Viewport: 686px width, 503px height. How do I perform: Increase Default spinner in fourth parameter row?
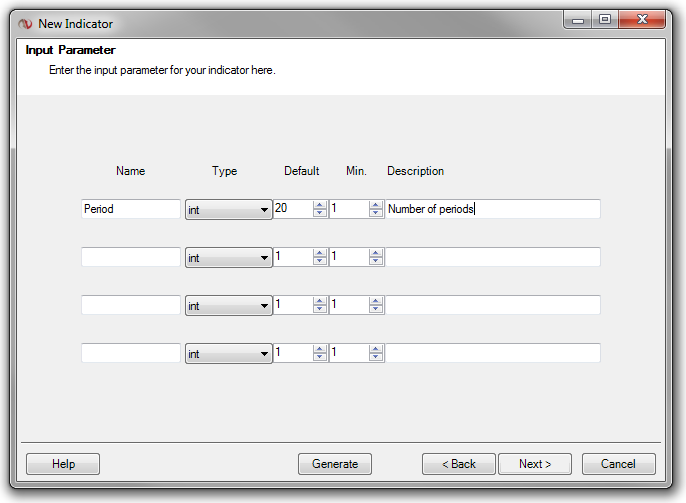320,349
